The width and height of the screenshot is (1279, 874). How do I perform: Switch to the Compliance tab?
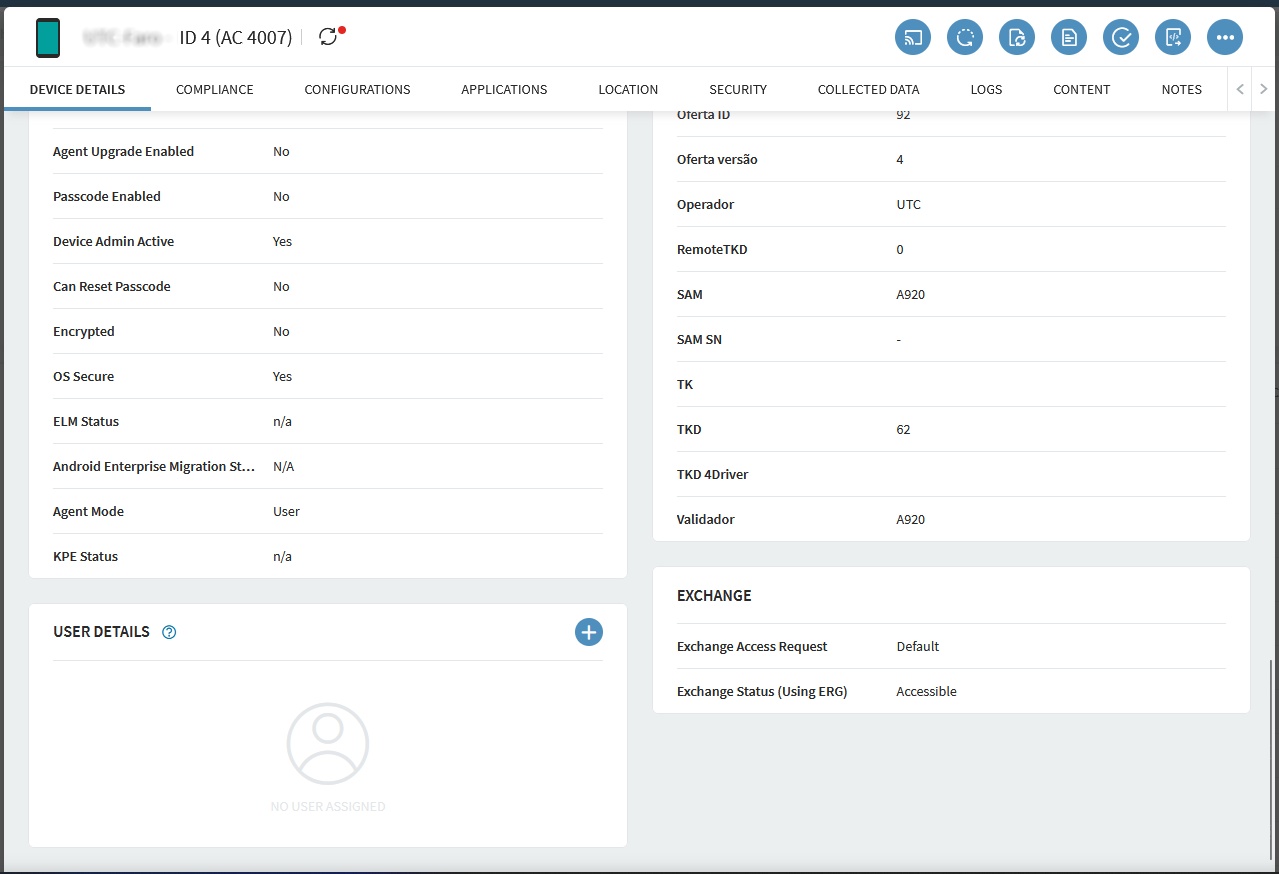pyautogui.click(x=215, y=89)
